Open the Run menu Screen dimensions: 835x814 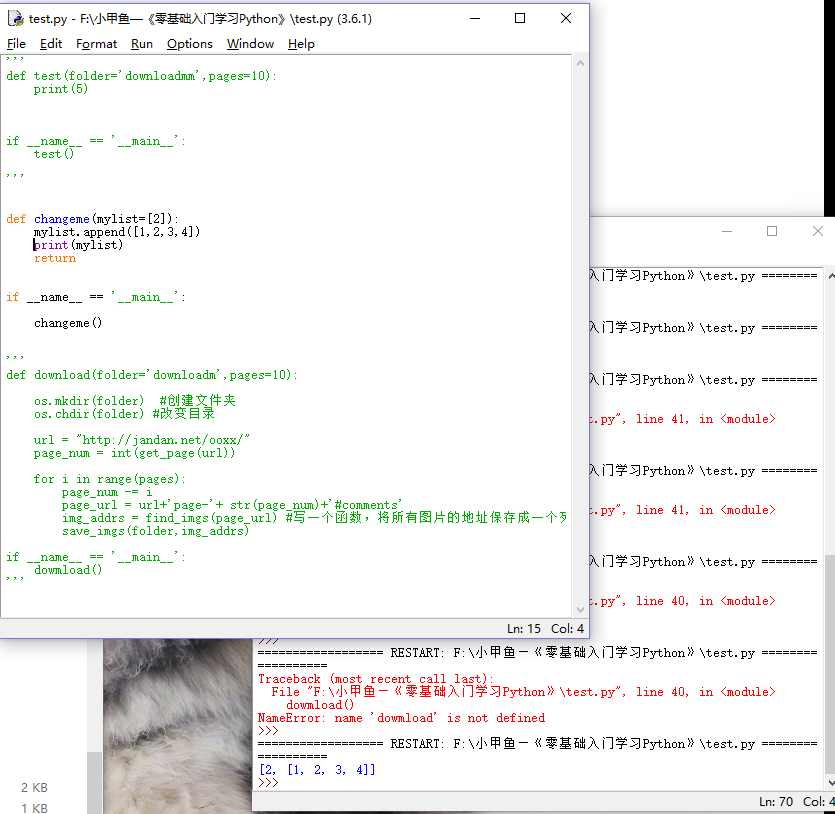(x=142, y=44)
